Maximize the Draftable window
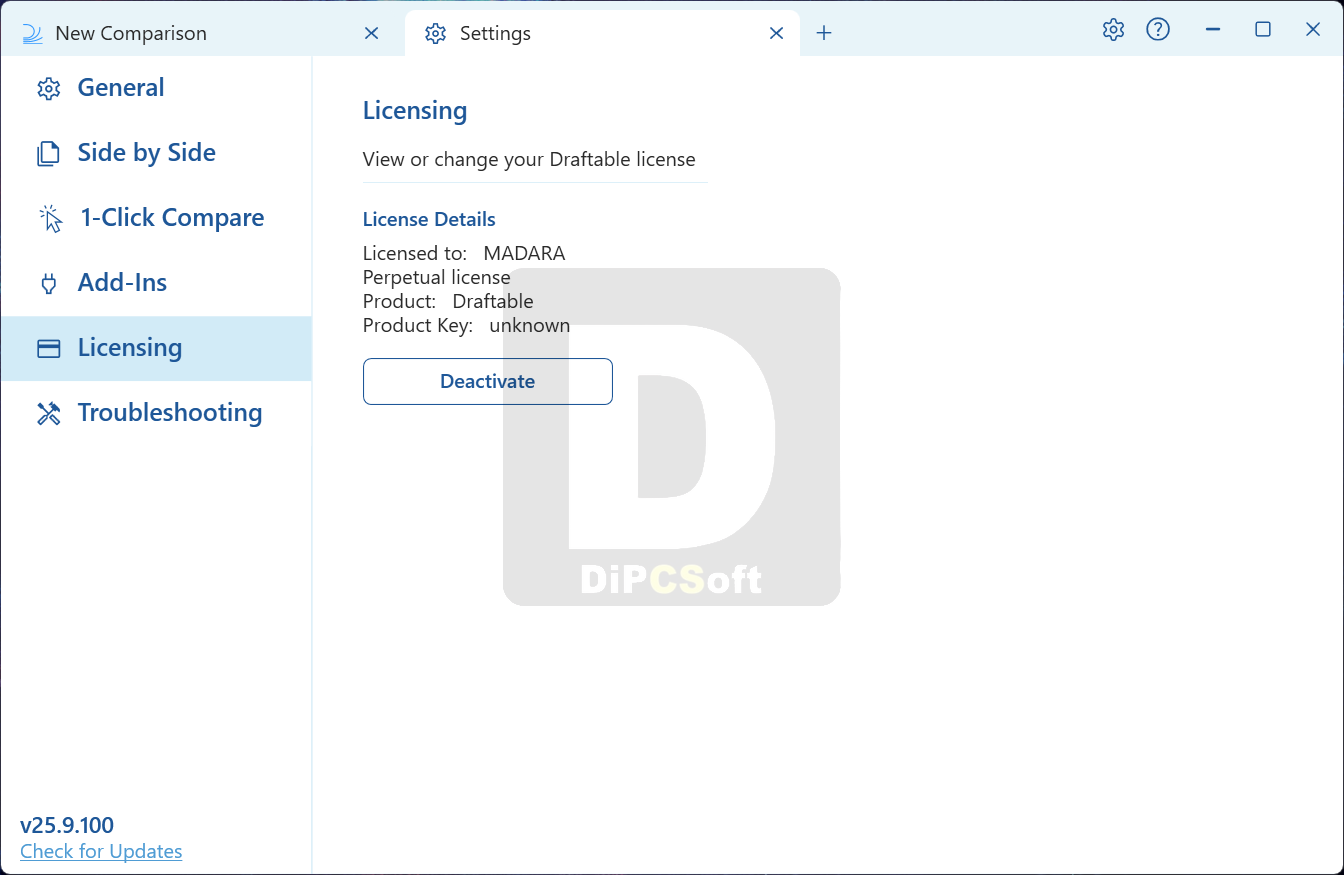 (1263, 30)
